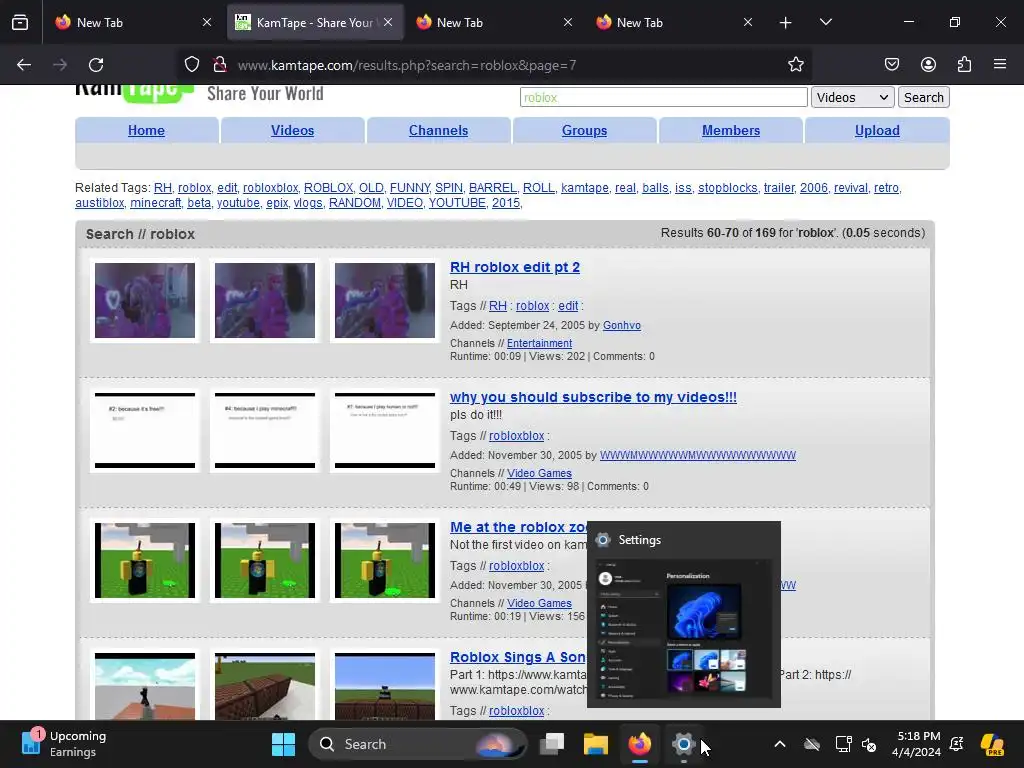Click the taskbar Search box

pyautogui.click(x=417, y=744)
